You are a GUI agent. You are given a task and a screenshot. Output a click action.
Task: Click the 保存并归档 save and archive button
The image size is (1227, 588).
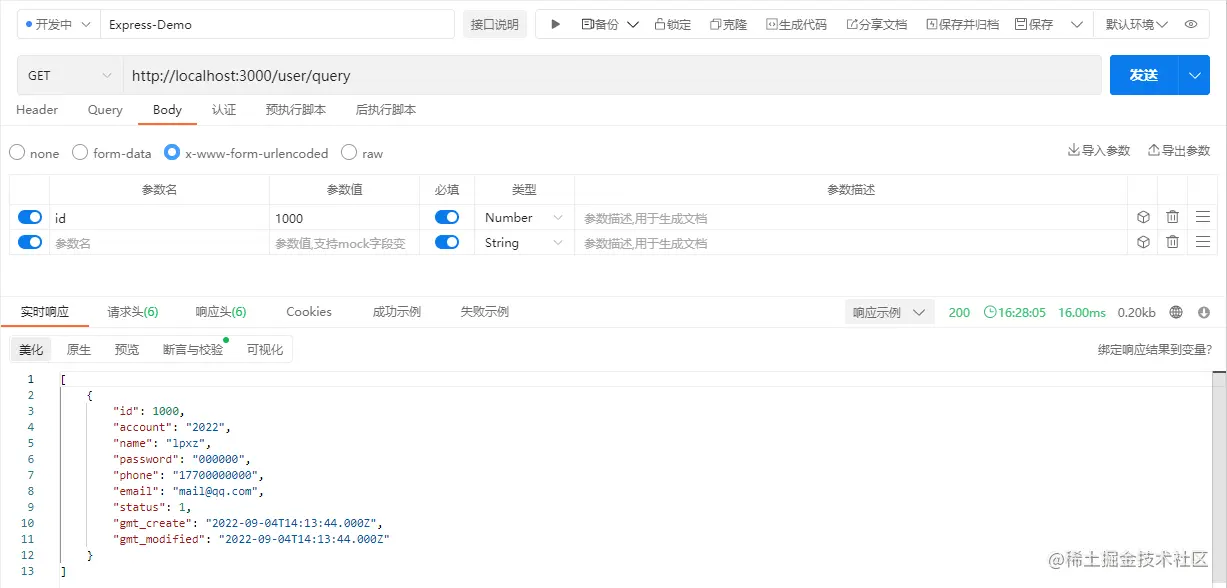click(x=962, y=24)
